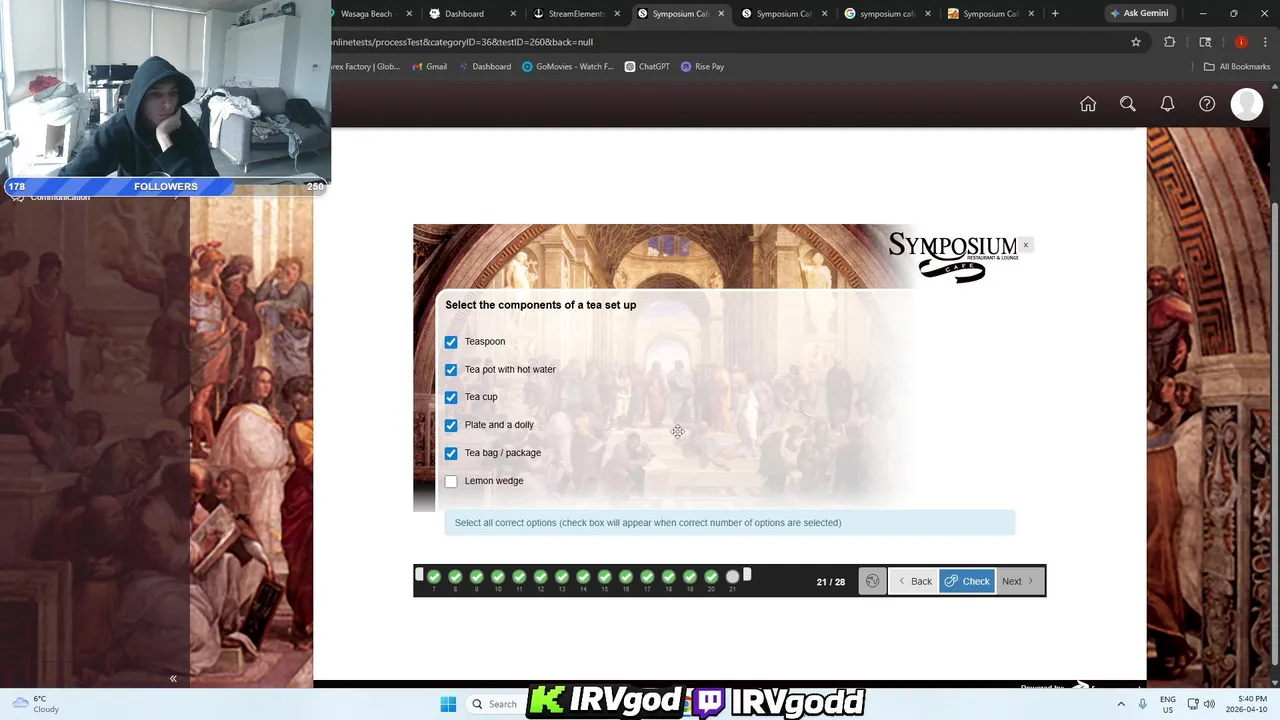Check the Lemon wedge checkbox
This screenshot has height=720, width=1280.
pyautogui.click(x=451, y=481)
